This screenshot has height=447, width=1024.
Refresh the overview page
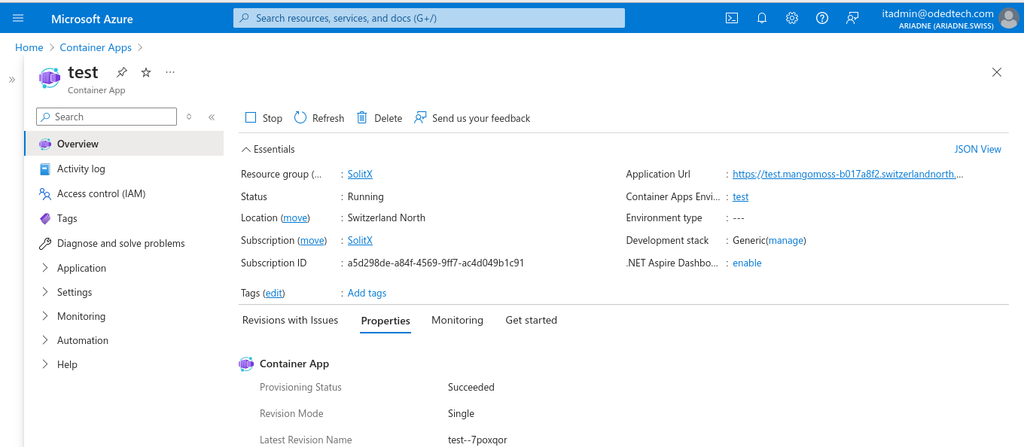[x=319, y=118]
